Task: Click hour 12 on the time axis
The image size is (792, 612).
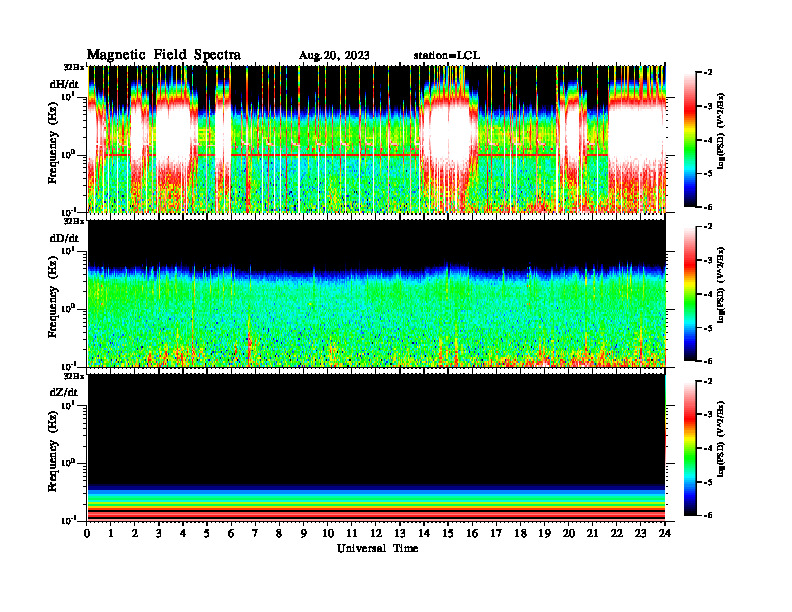Action: click(x=376, y=533)
